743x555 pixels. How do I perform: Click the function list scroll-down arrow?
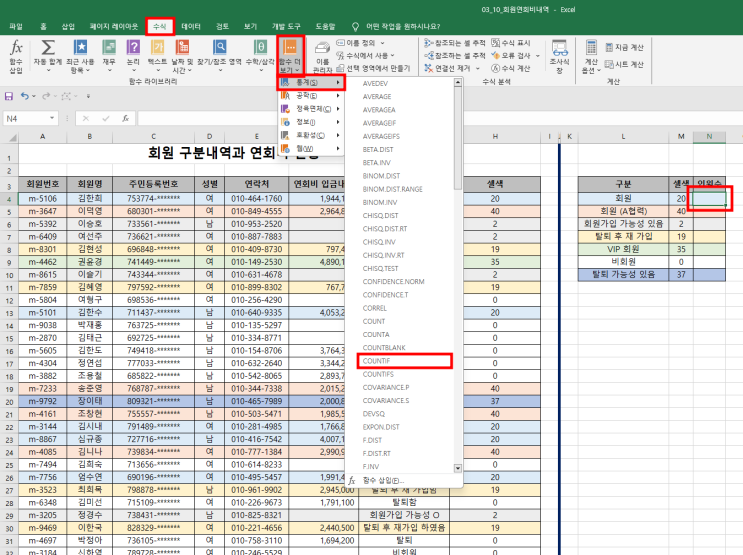[x=458, y=468]
